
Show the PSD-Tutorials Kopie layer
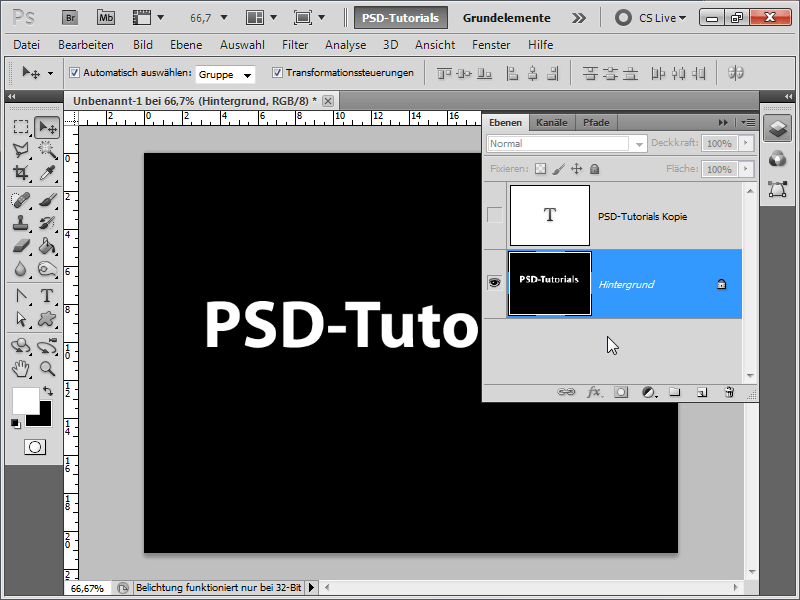(494, 215)
